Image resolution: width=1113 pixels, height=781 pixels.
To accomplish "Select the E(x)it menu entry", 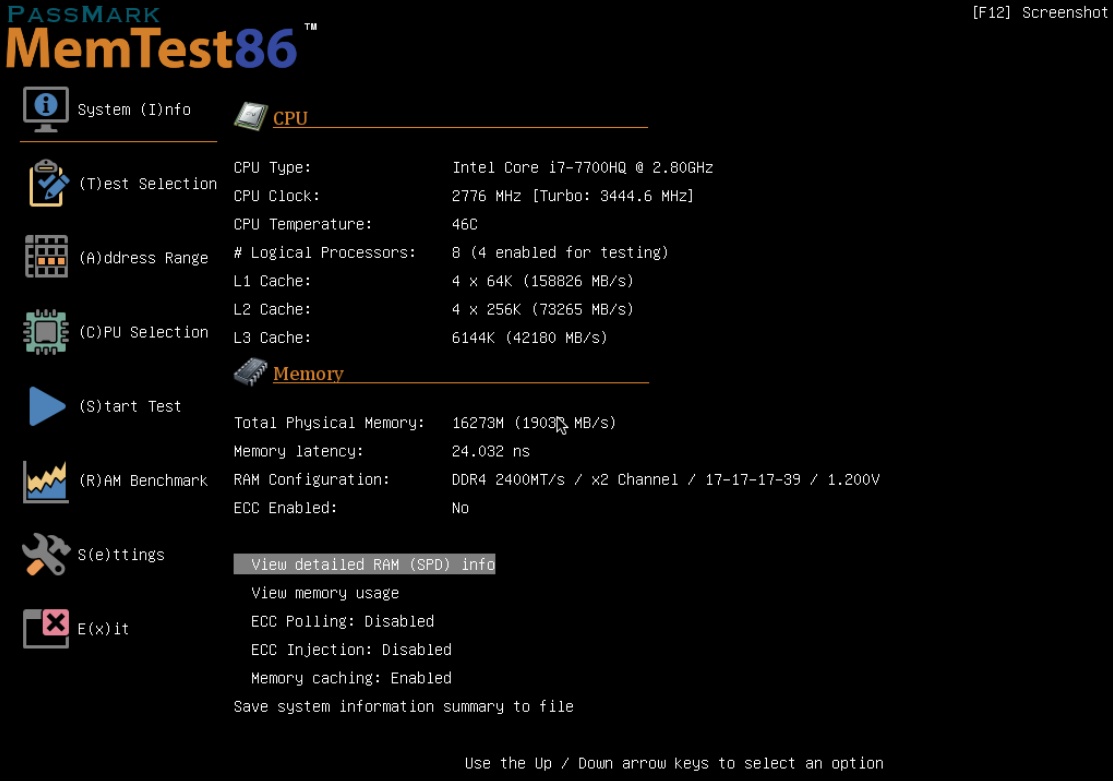I will pos(104,629).
